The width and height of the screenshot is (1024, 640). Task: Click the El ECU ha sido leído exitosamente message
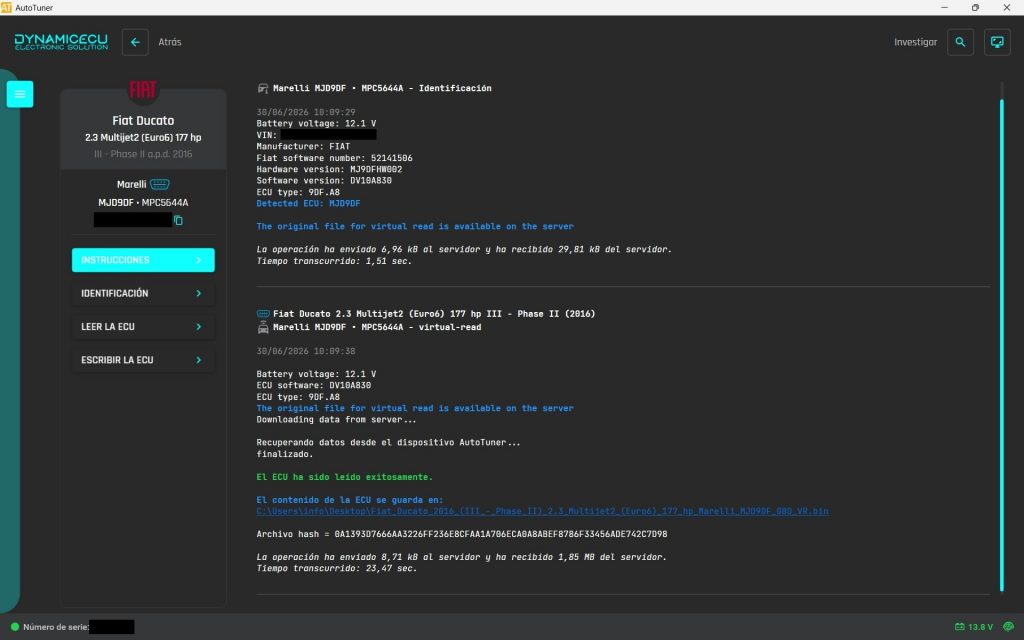(x=344, y=477)
